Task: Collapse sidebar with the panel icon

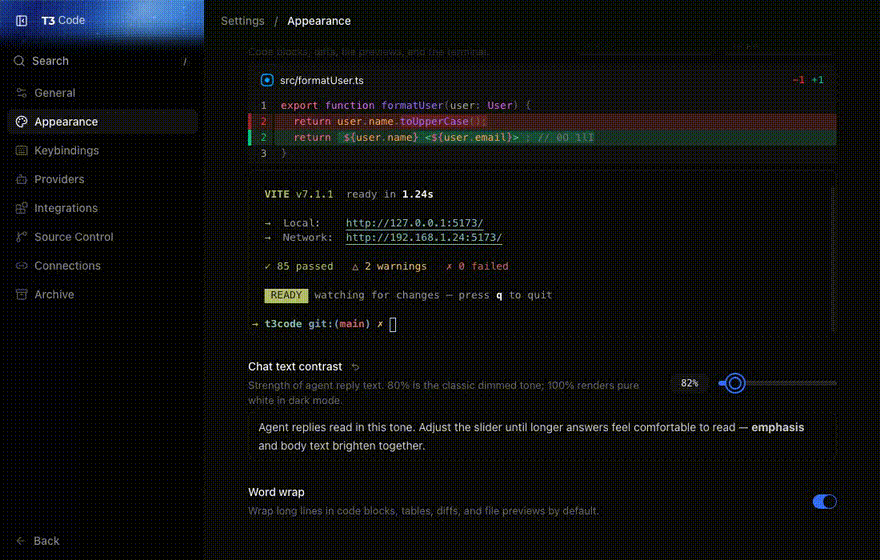Action: point(21,21)
